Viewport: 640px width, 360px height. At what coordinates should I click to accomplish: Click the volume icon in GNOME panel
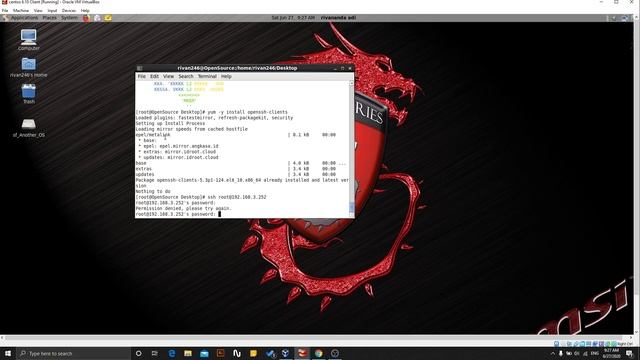tap(613, 18)
